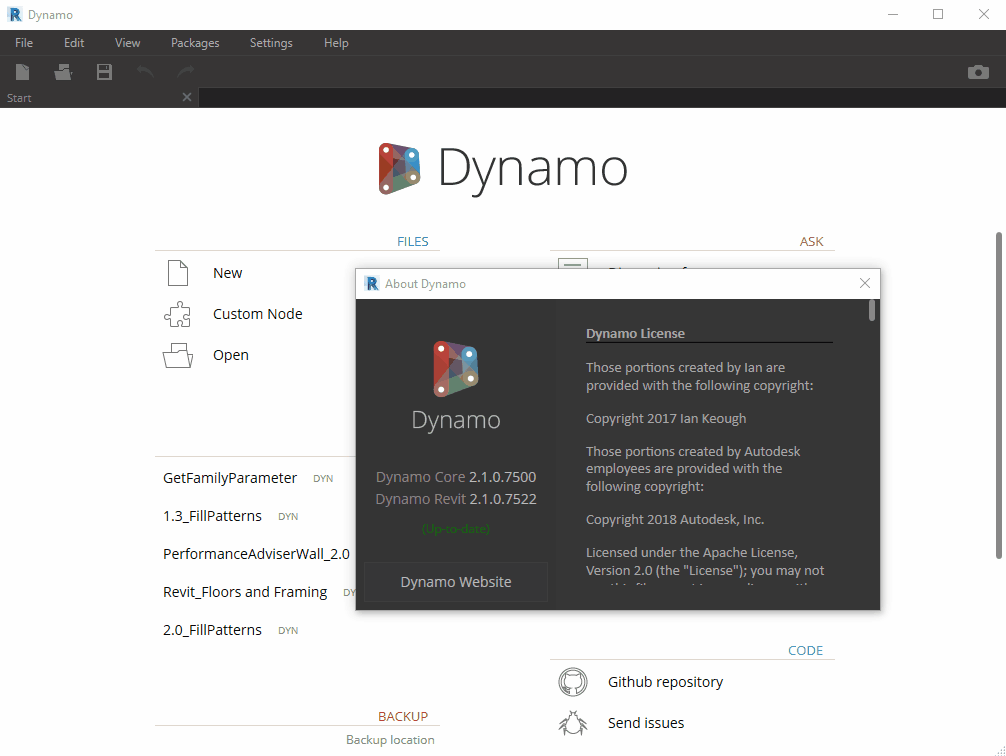
Task: Click the About dialog license scrollbar thumb
Action: coord(872,310)
